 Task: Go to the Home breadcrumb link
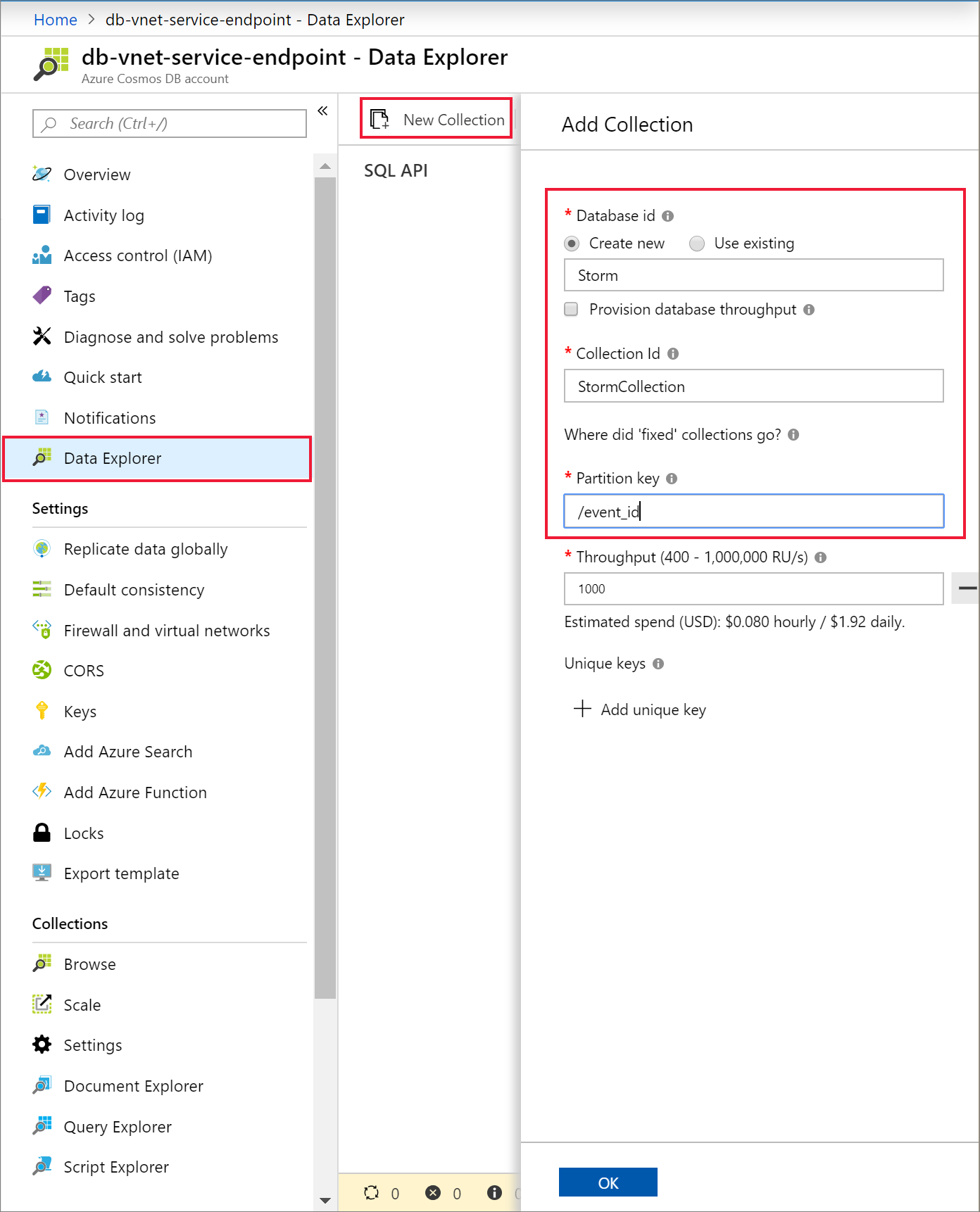[56, 20]
